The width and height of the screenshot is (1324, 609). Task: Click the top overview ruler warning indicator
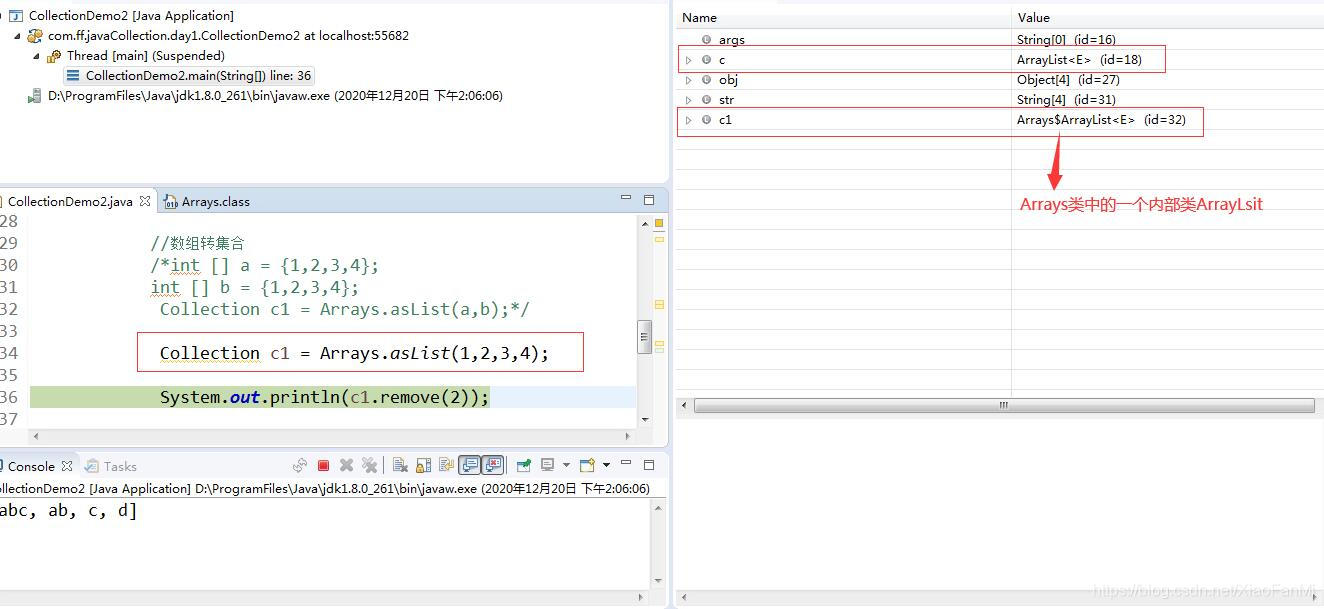click(659, 222)
